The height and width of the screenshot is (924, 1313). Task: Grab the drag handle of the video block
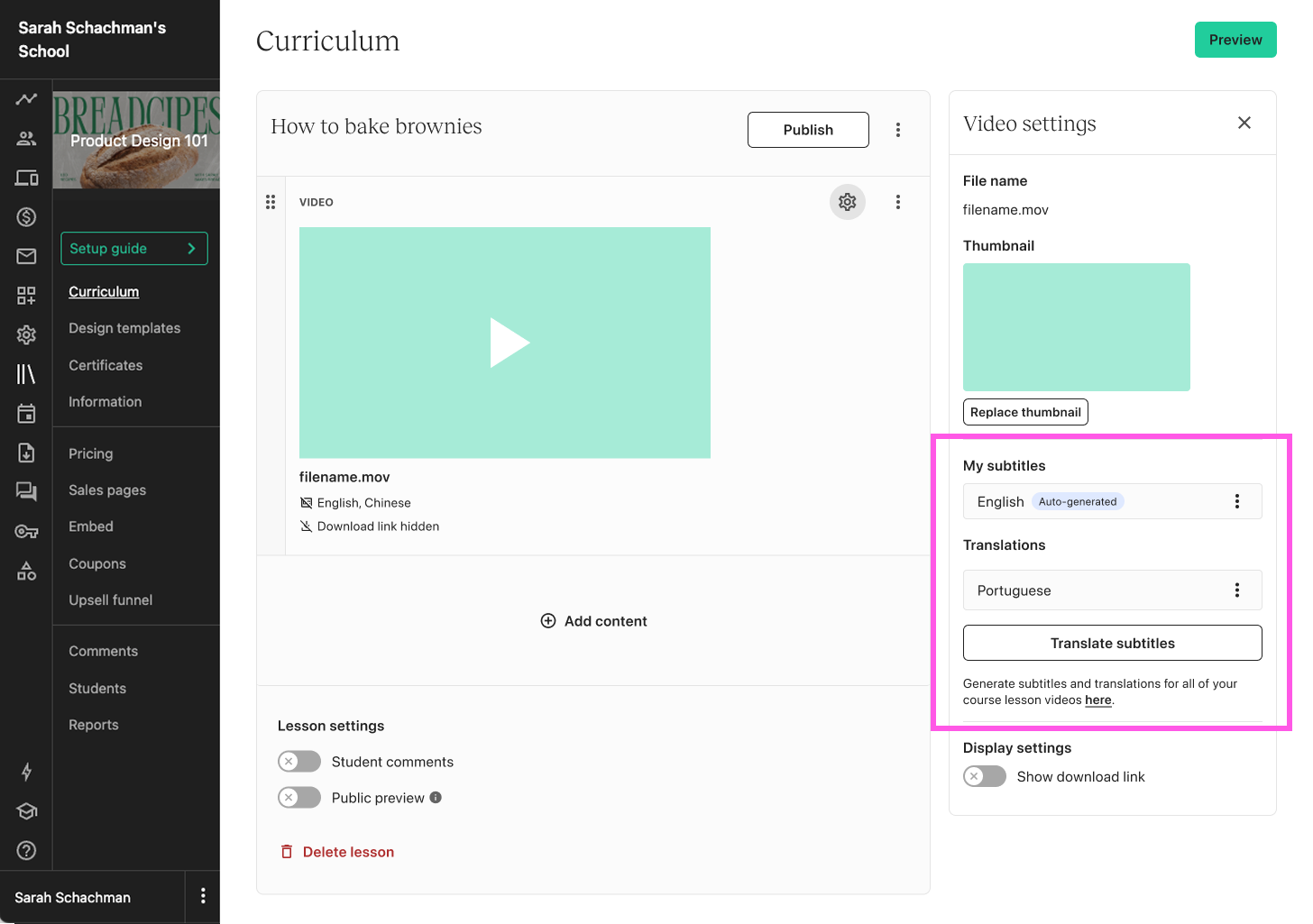tap(271, 202)
